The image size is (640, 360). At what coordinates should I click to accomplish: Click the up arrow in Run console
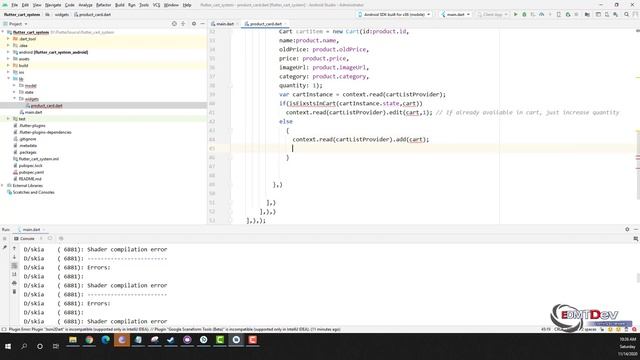(14, 249)
